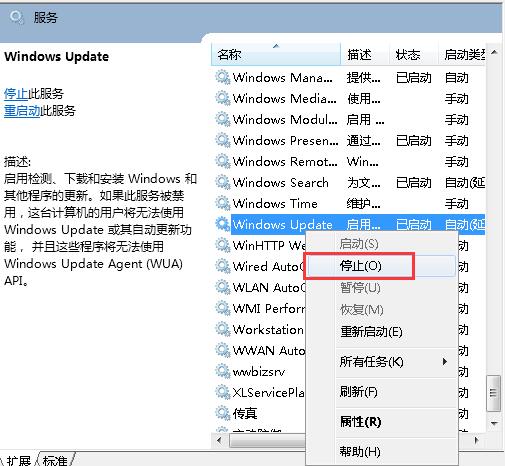
Task: Click the gear icon beside Windows Media... service
Action: [222, 98]
